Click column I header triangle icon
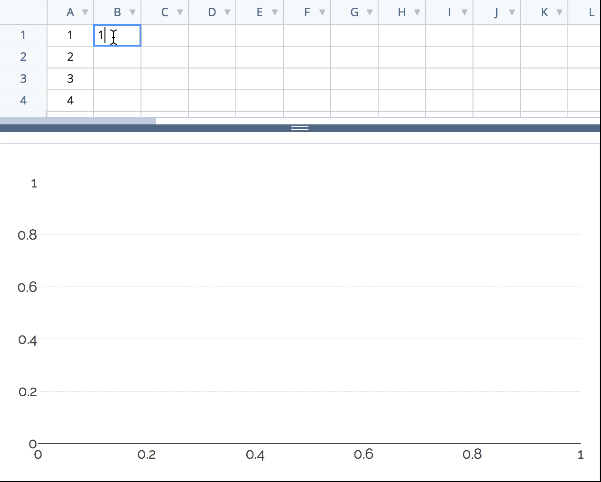Viewport: 601px width, 482px height. point(465,13)
